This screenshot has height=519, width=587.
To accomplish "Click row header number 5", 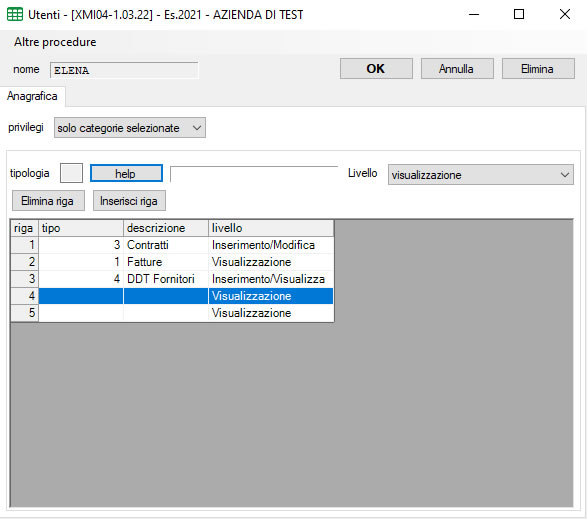I will (x=25, y=313).
